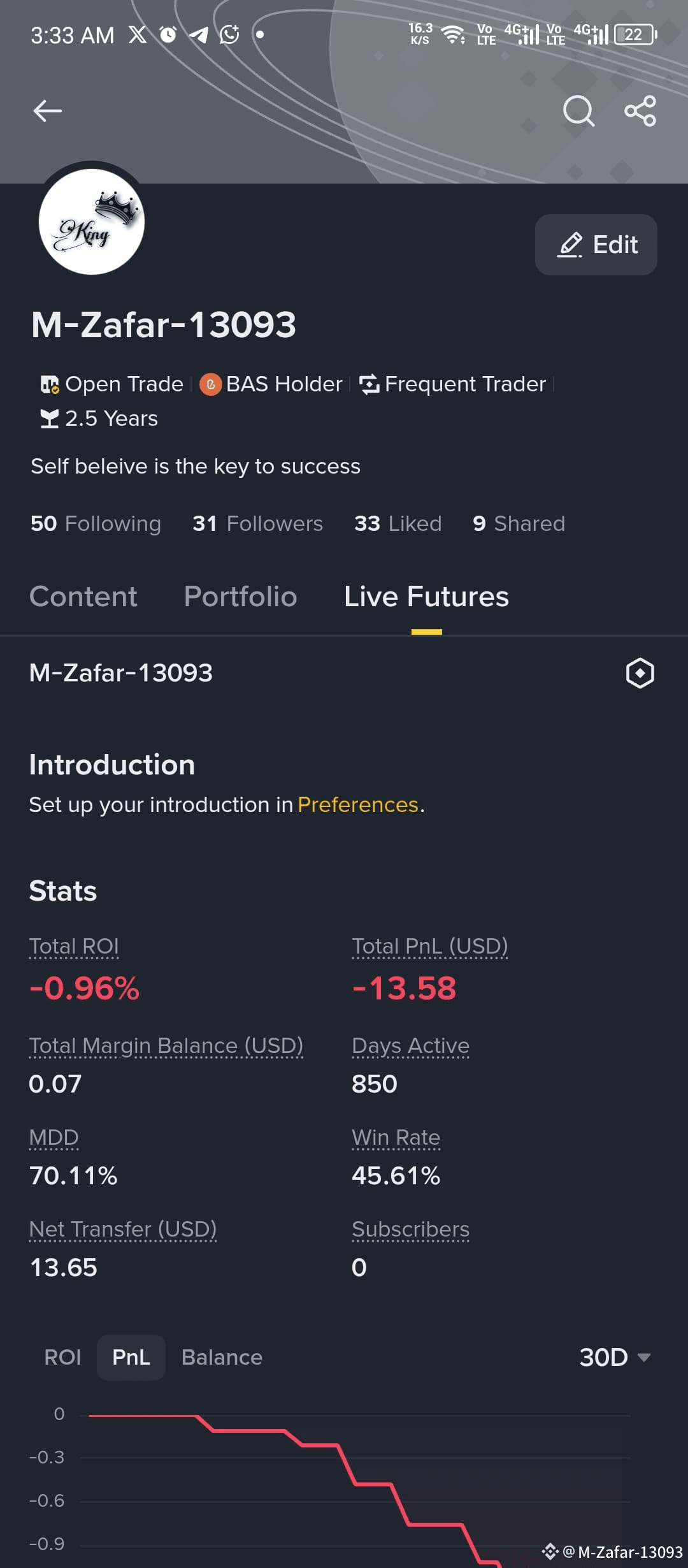This screenshot has width=688, height=1568.
Task: Tap the back arrow icon
Action: [x=48, y=111]
